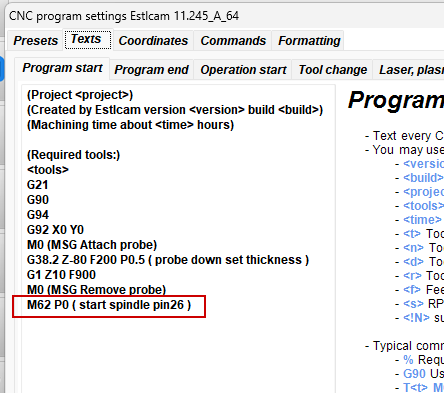Click the G90 typical command link in help
444x393 pixels.
pyautogui.click(x=414, y=374)
